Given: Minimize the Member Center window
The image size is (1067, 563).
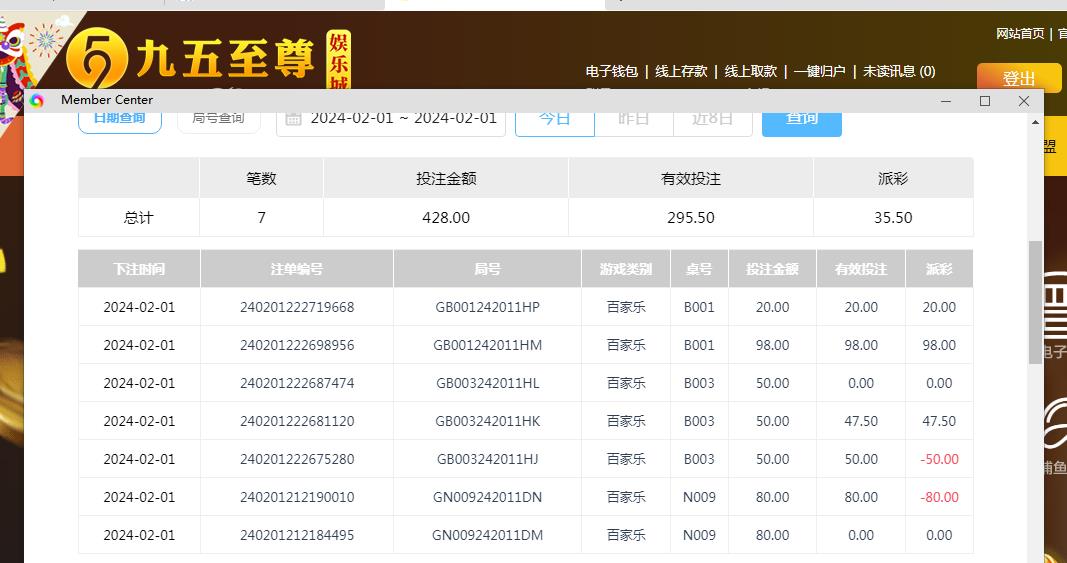Looking at the screenshot, I should [x=946, y=101].
